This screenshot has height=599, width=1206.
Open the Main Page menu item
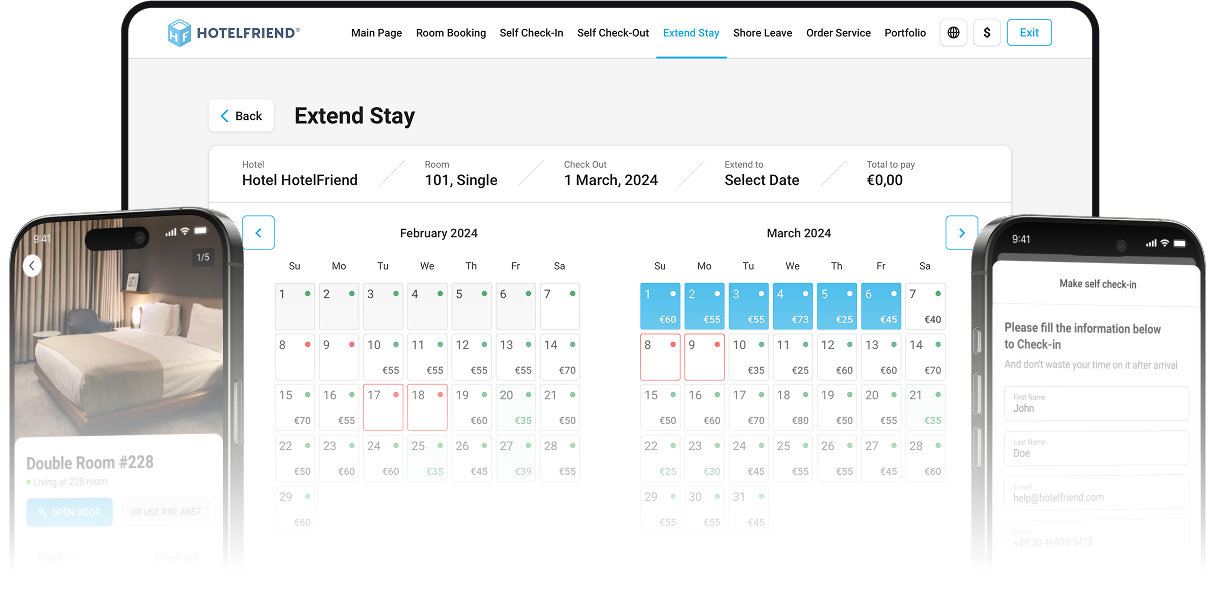pos(377,33)
